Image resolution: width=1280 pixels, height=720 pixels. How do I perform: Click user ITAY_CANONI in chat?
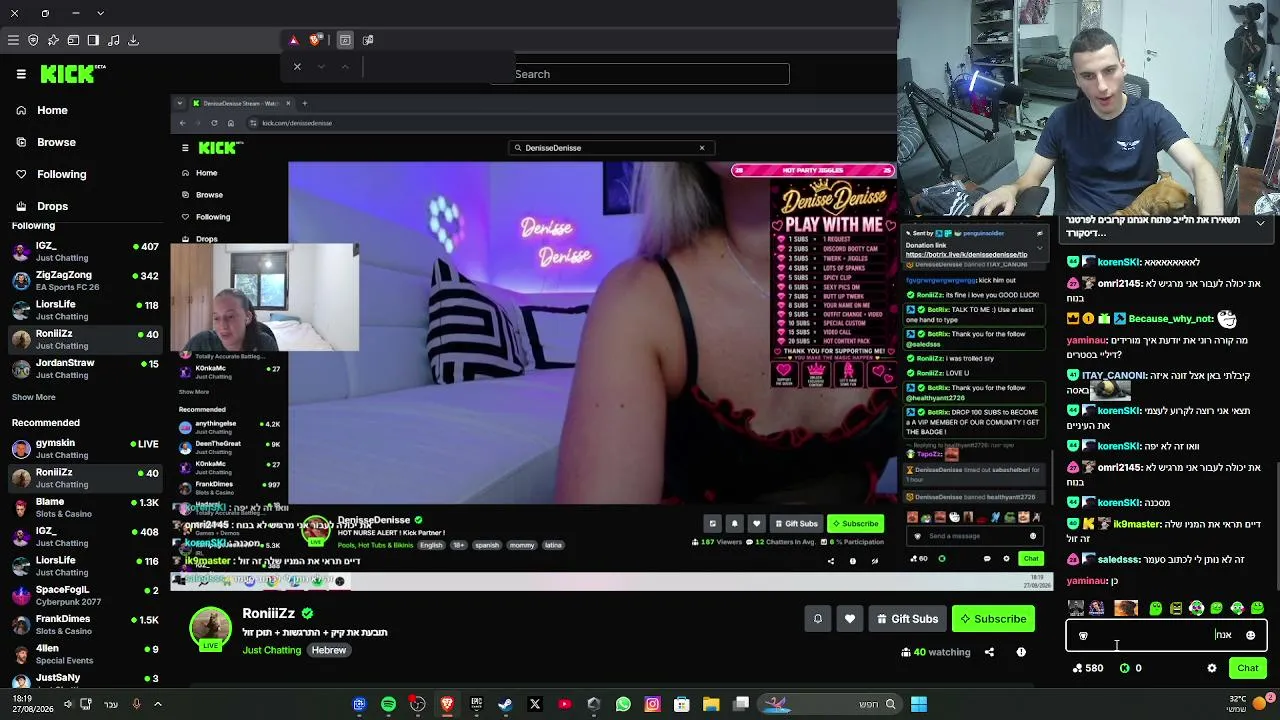click(1114, 375)
